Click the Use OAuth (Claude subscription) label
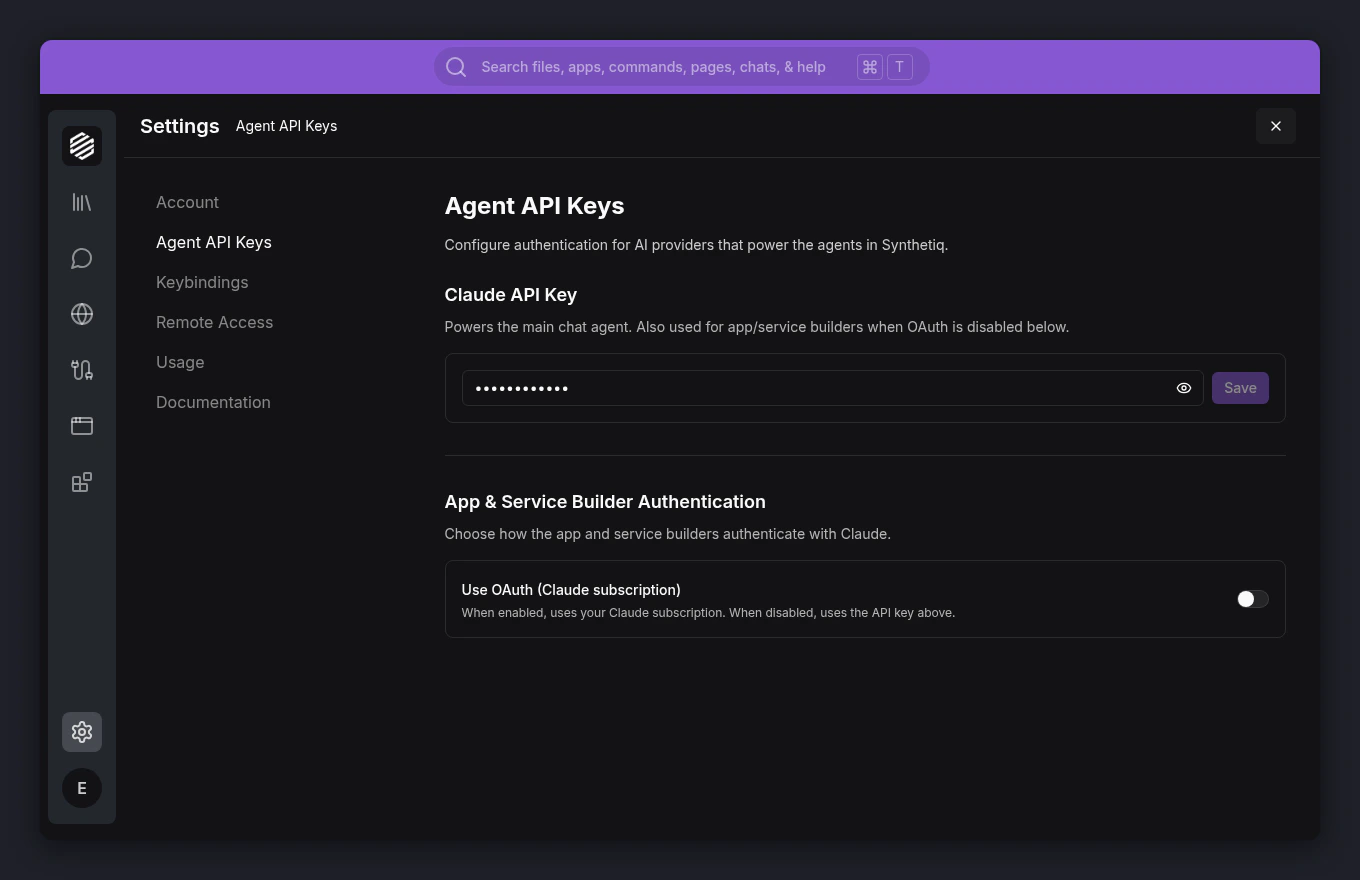Screen dimensions: 1360x880 [x=571, y=590]
